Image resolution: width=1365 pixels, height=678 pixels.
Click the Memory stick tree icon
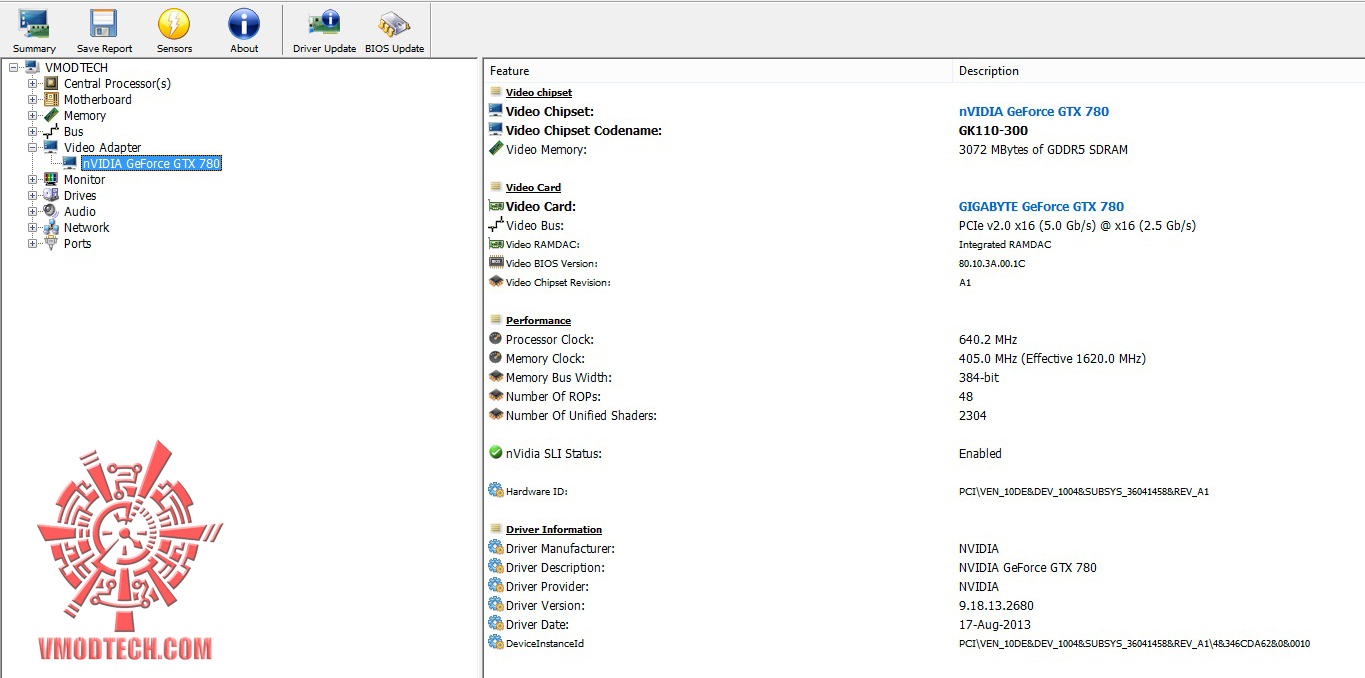click(x=51, y=115)
